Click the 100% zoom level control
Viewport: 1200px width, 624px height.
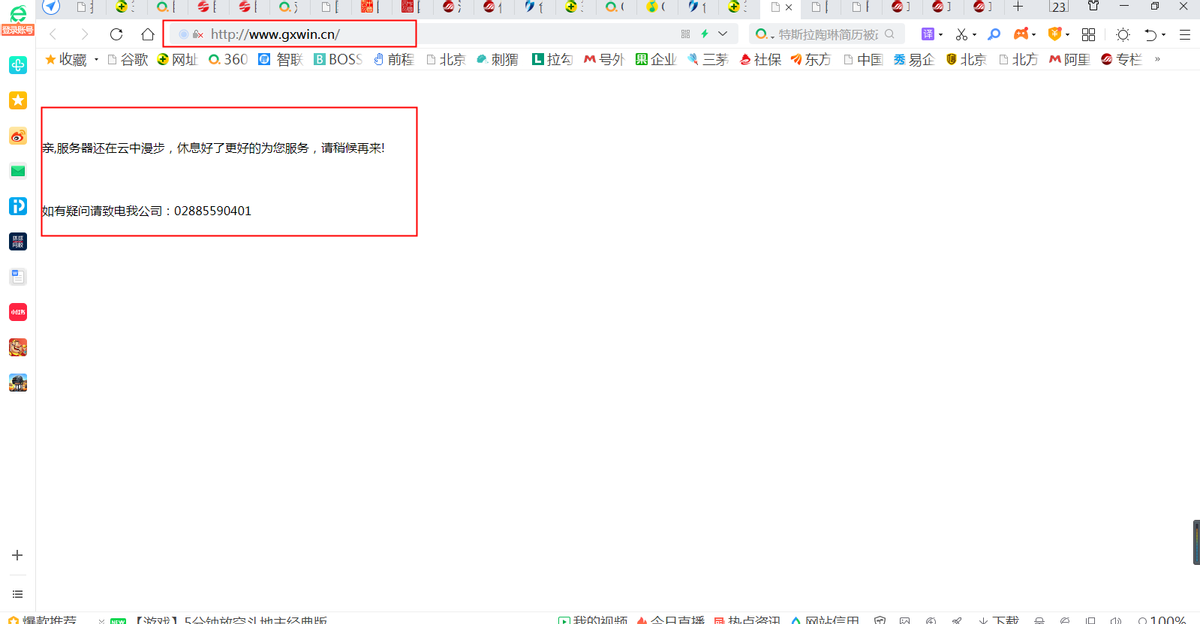pyautogui.click(x=1168, y=618)
